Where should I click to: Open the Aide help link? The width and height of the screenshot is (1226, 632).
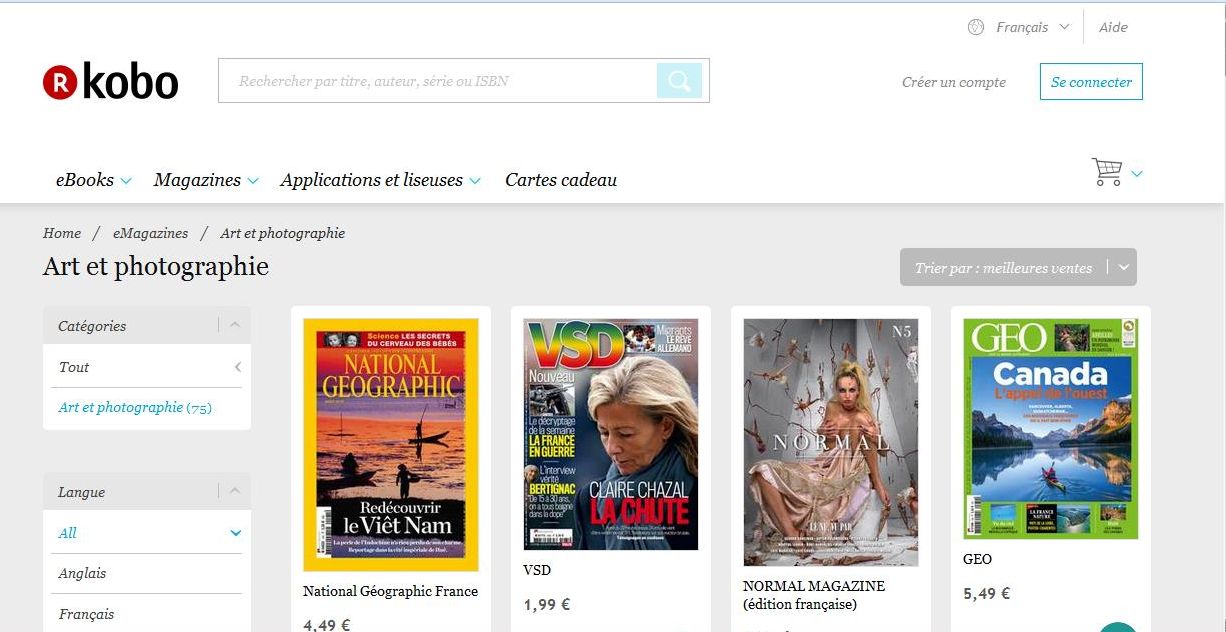point(1113,27)
